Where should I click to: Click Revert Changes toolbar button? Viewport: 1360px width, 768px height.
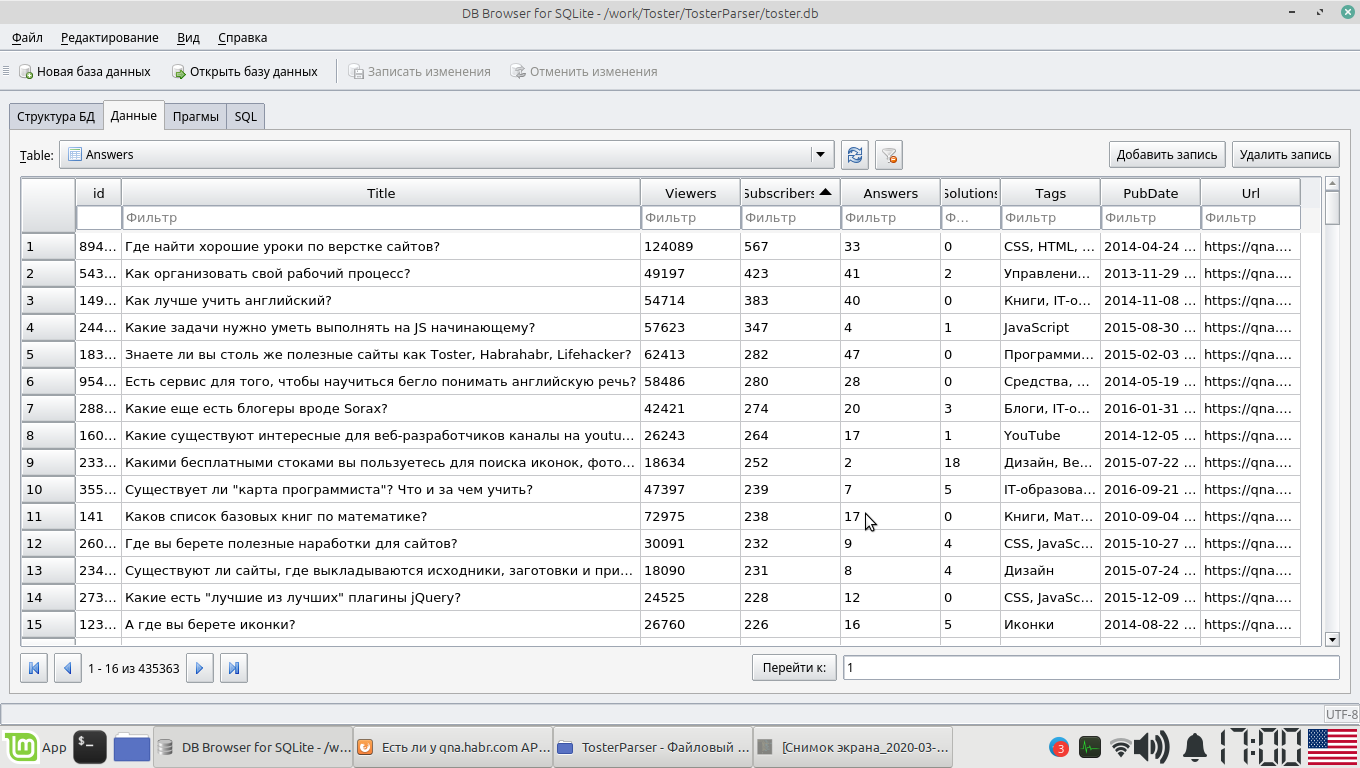click(x=584, y=72)
